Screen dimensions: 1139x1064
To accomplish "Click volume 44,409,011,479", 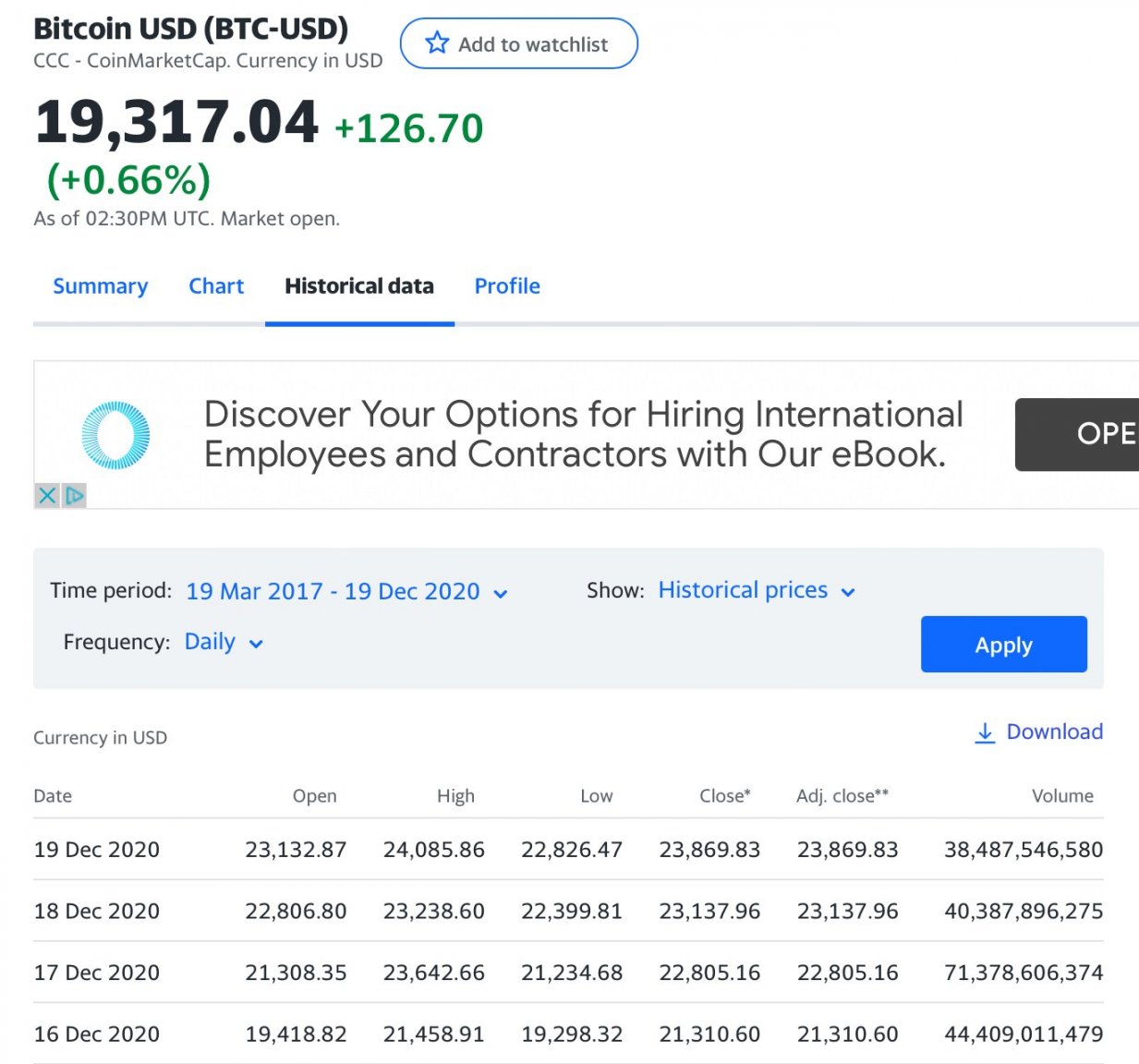I will [1024, 1034].
